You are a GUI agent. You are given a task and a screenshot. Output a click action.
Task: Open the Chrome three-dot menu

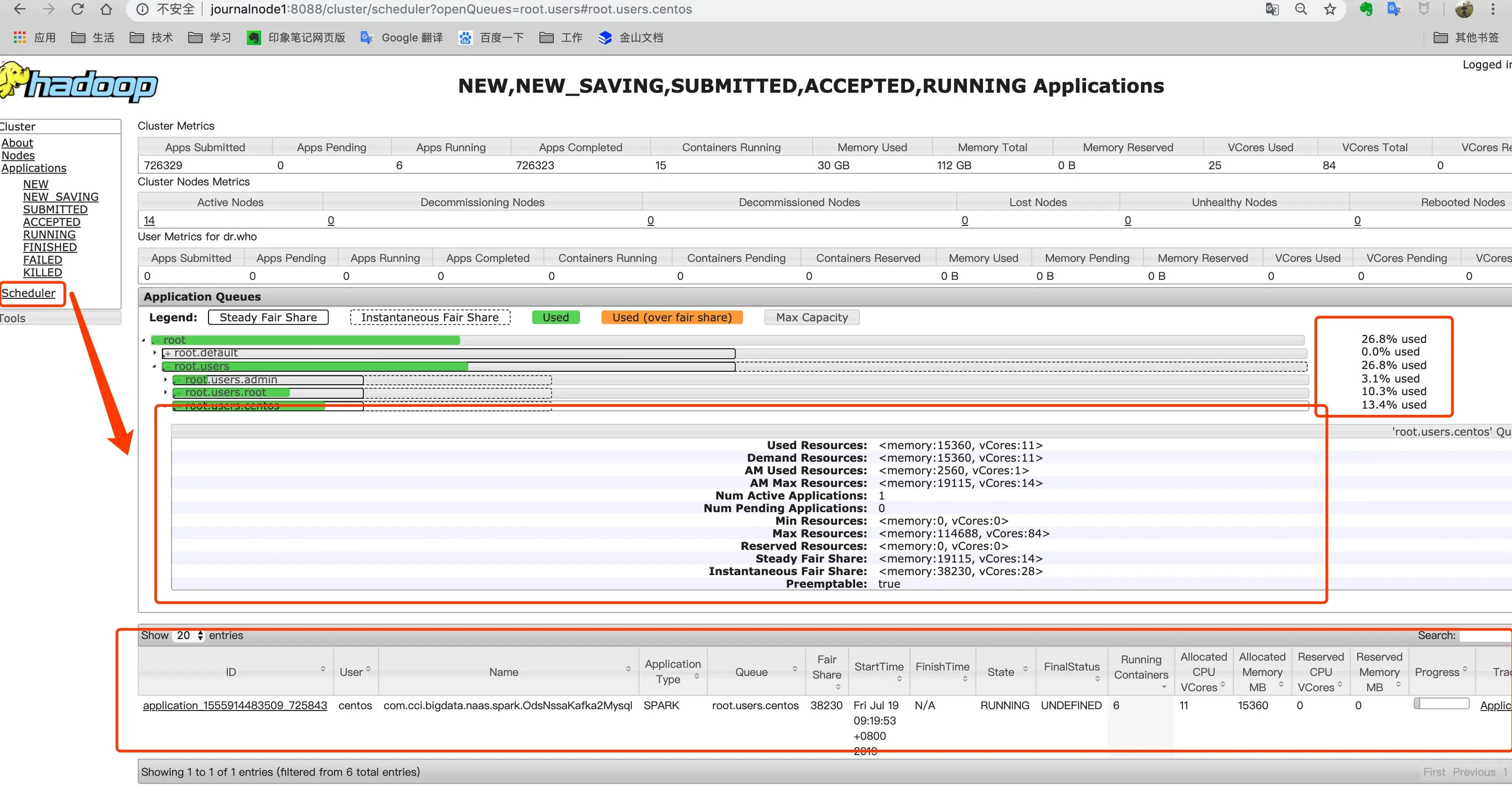[x=1493, y=9]
